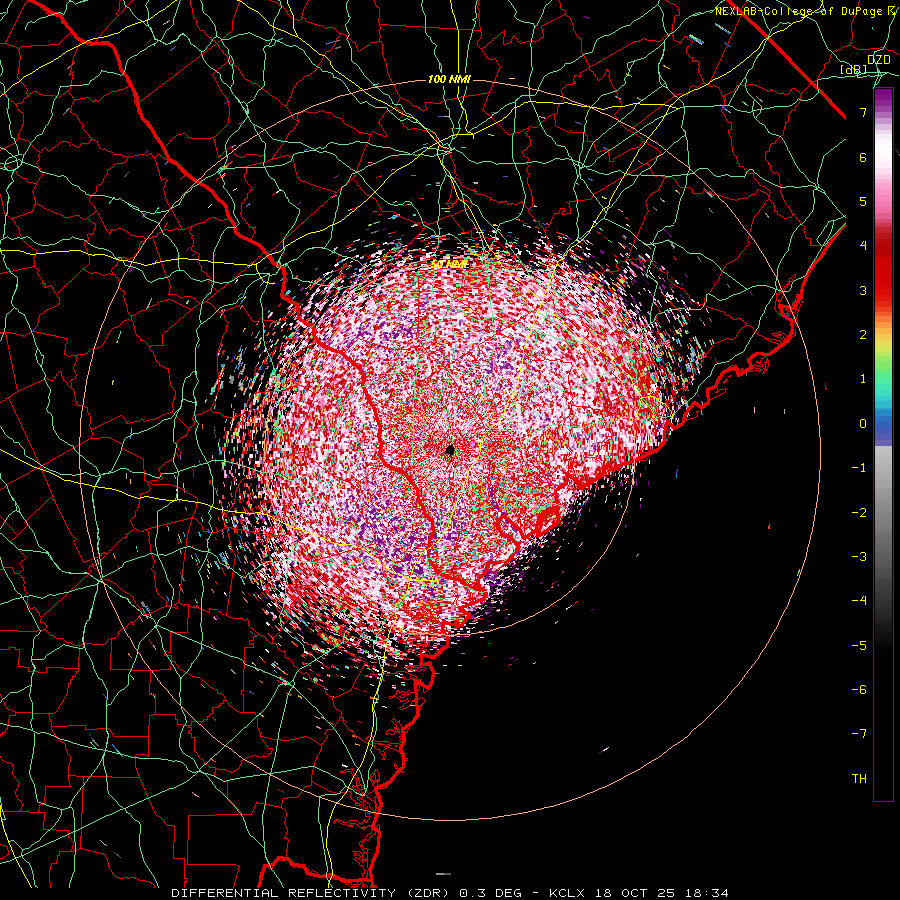900x900 pixels.
Task: Click the "6" value on the color scale
Action: coord(863,157)
